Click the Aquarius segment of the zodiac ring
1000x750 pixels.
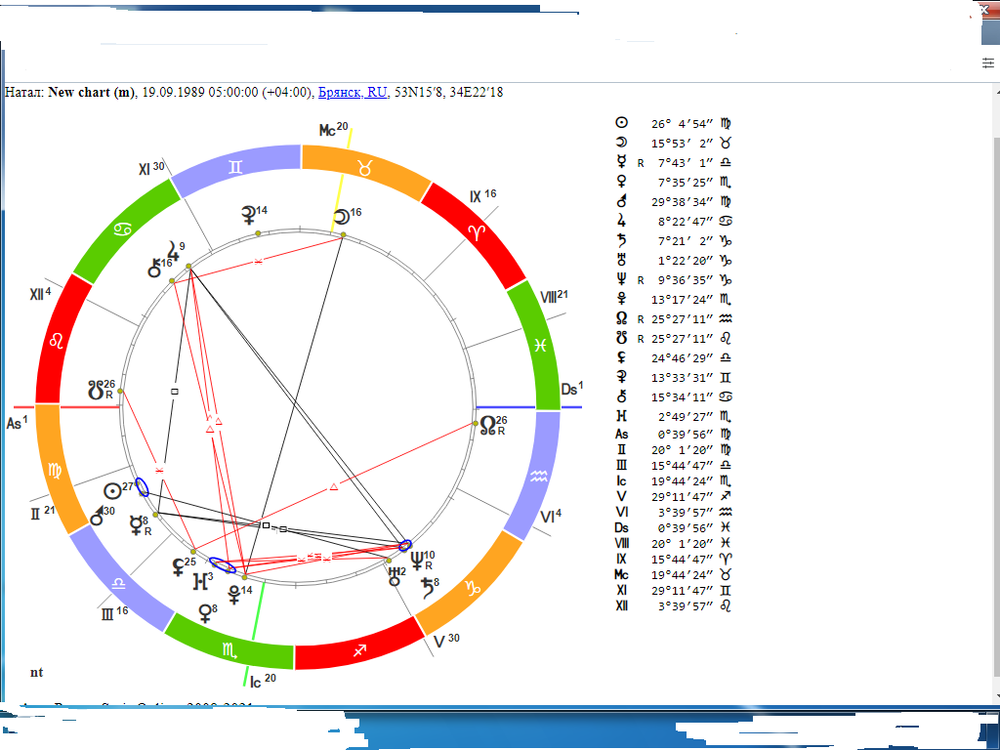[x=538, y=475]
